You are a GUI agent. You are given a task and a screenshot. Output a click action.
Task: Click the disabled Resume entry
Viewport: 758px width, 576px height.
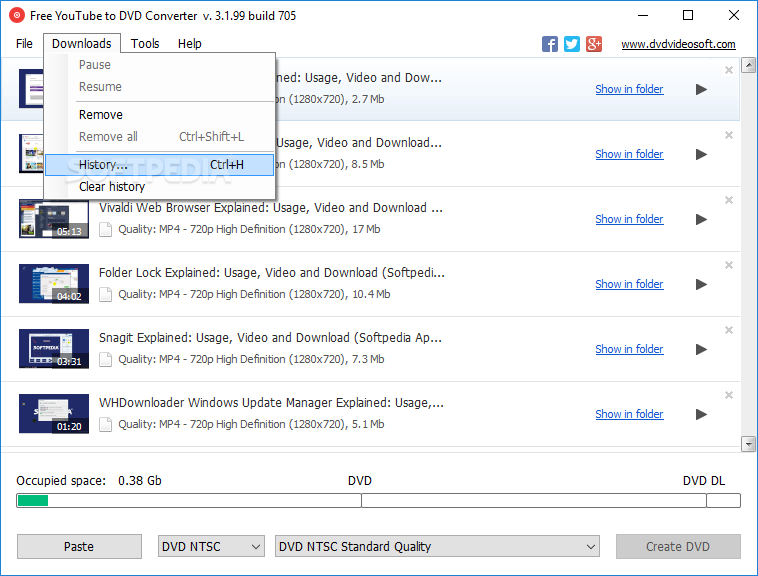click(160, 87)
